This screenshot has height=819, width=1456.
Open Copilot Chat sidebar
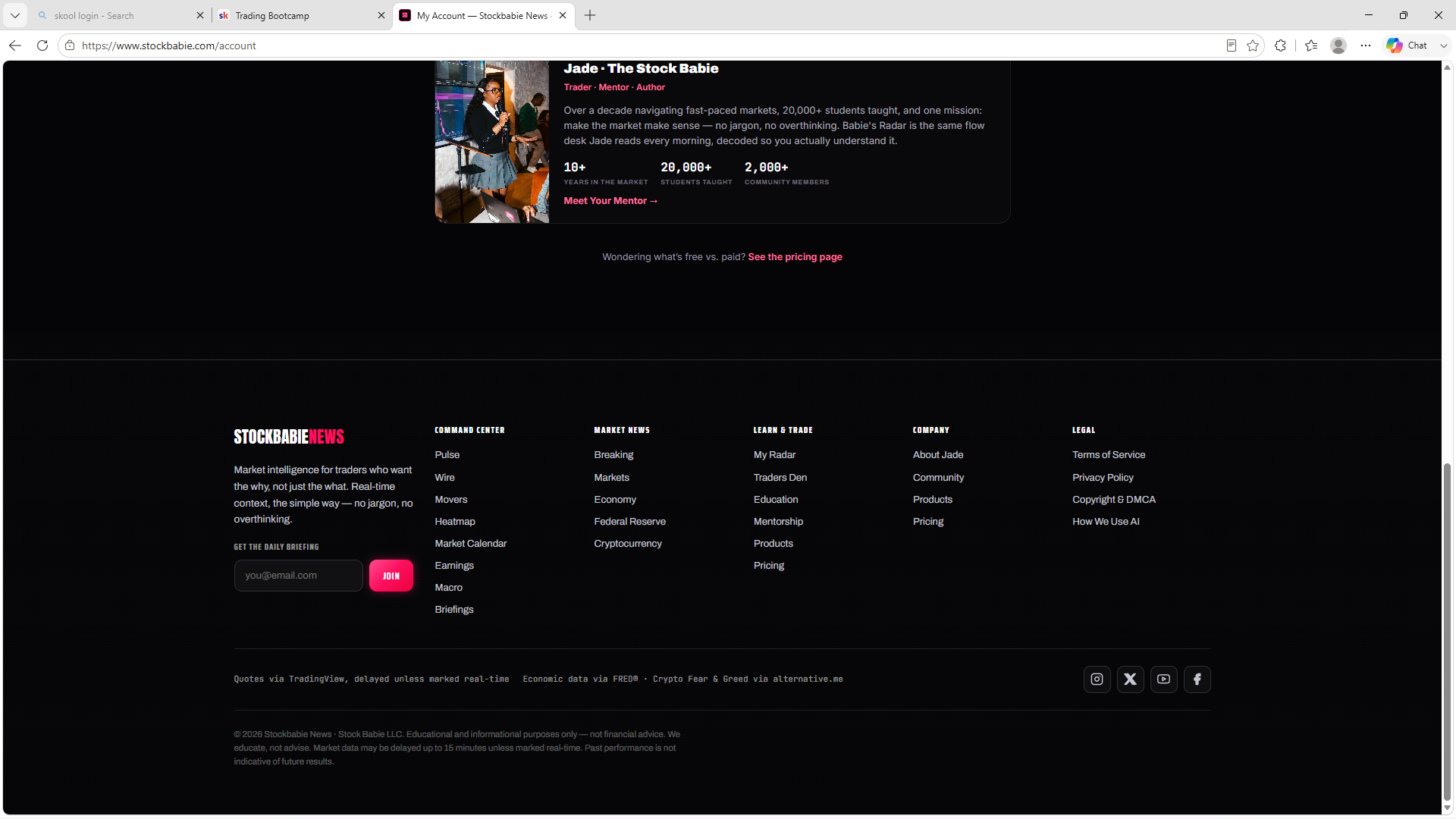[x=1407, y=45]
